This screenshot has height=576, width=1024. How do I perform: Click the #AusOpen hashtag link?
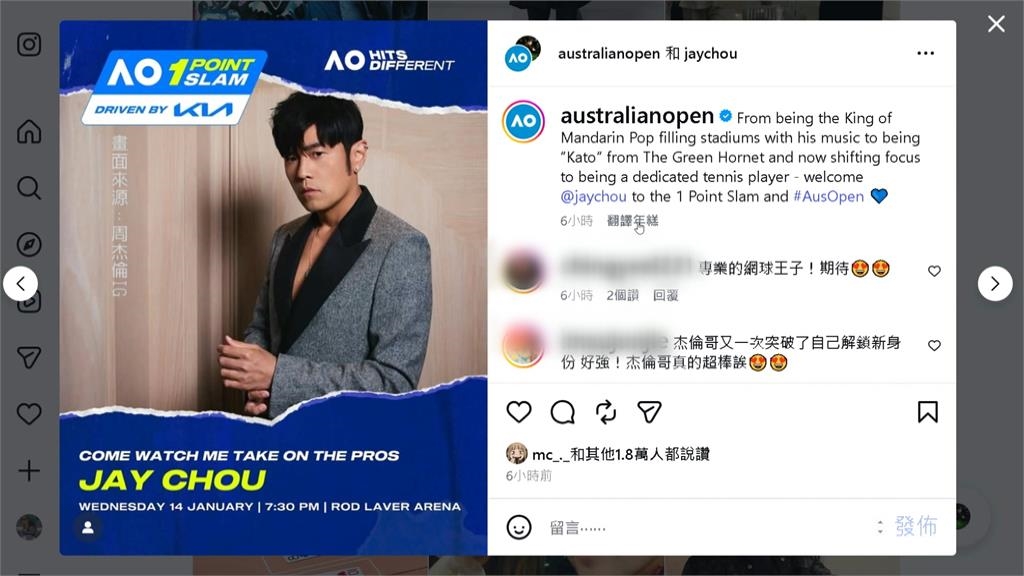[828, 197]
